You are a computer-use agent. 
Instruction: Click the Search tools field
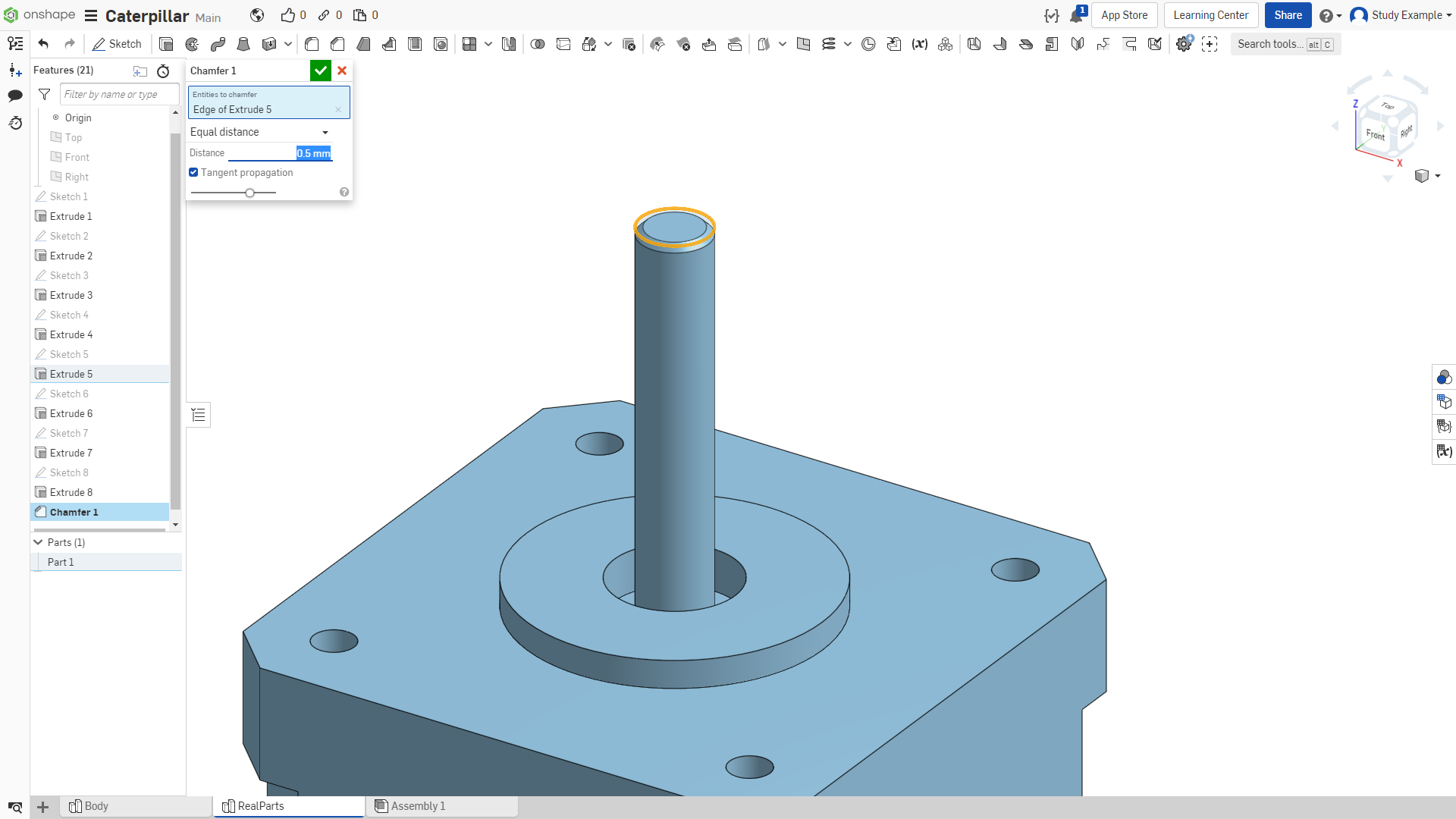1285,44
